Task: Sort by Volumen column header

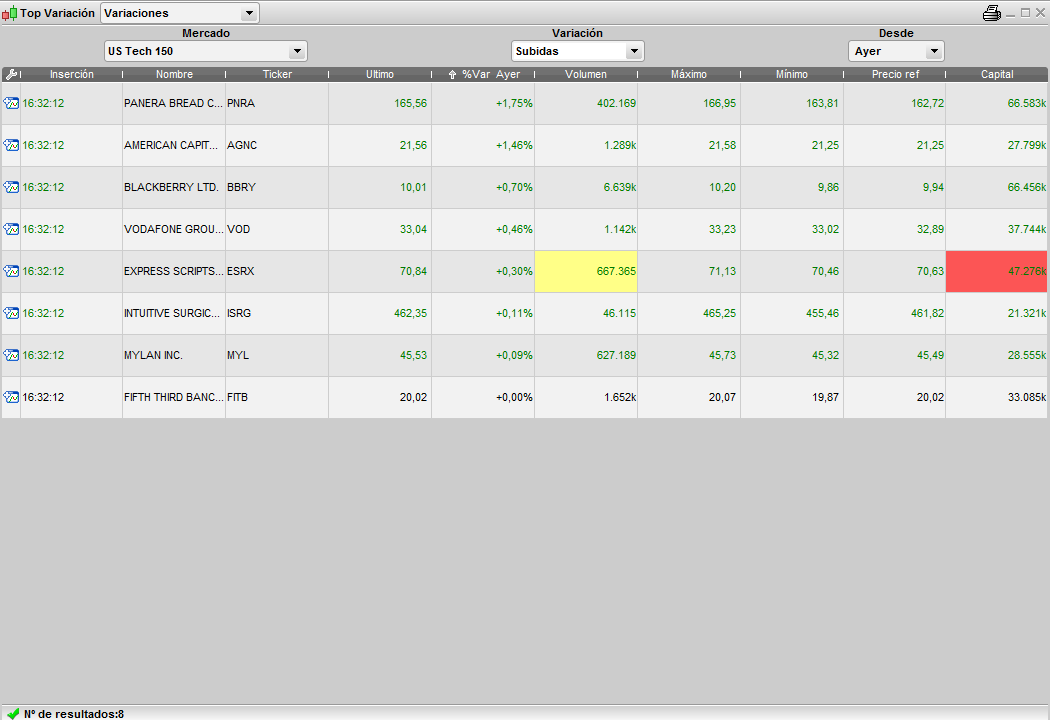Action: click(x=586, y=74)
